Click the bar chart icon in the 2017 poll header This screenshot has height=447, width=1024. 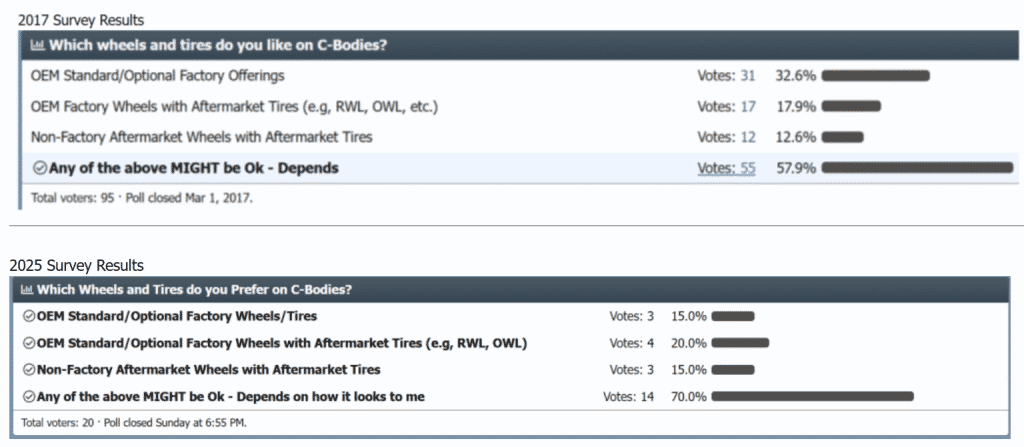pos(38,44)
